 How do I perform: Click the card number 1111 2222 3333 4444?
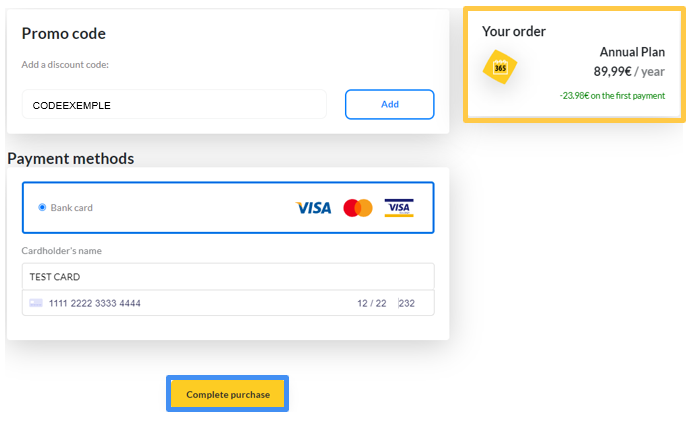click(x=94, y=303)
